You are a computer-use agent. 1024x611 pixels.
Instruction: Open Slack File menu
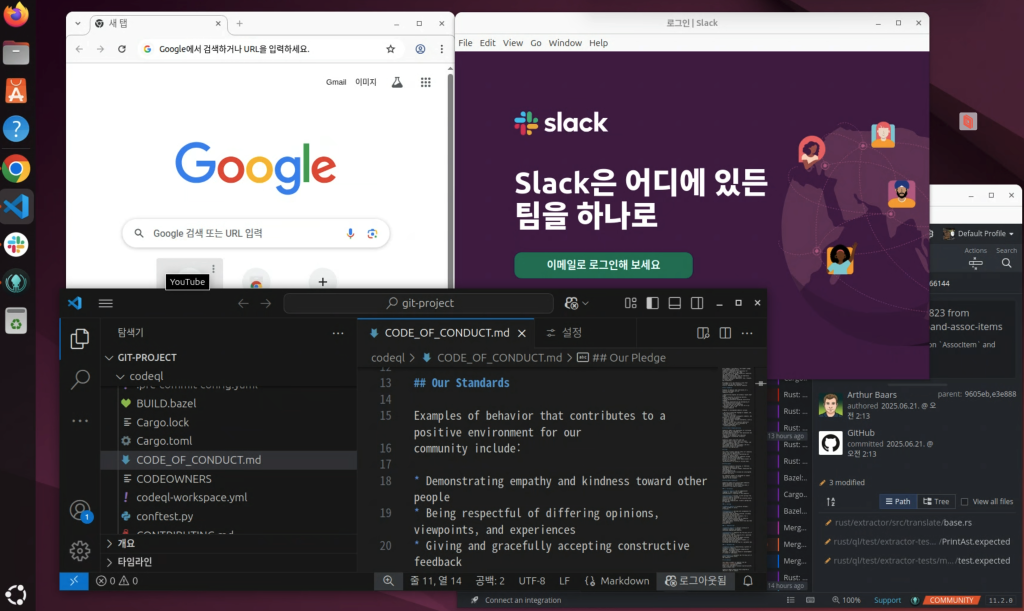(x=465, y=42)
